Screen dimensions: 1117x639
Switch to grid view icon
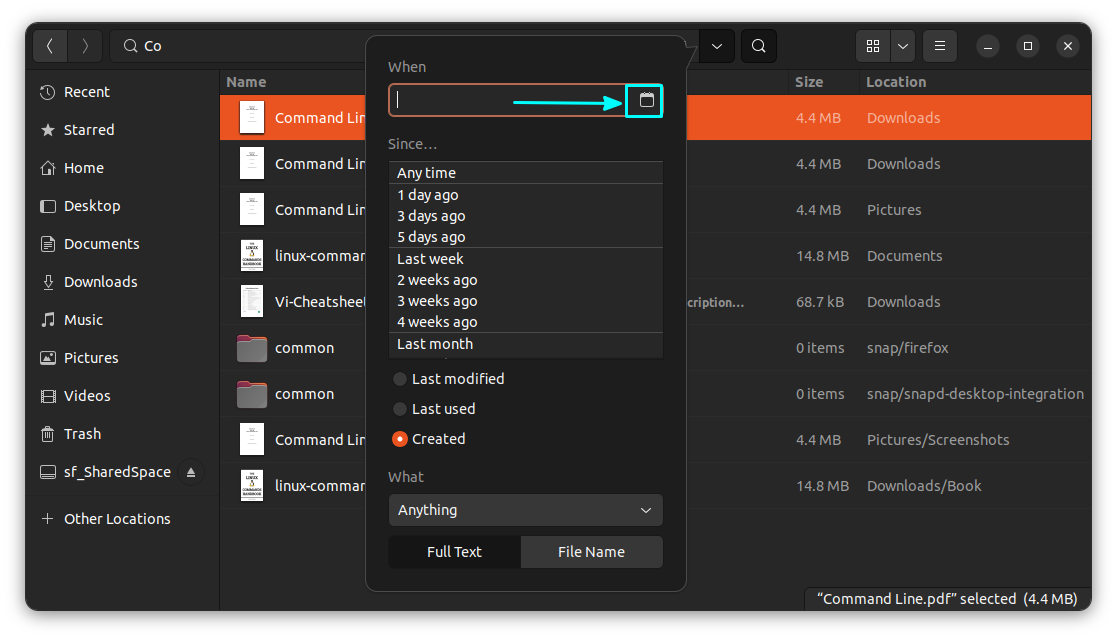point(873,46)
